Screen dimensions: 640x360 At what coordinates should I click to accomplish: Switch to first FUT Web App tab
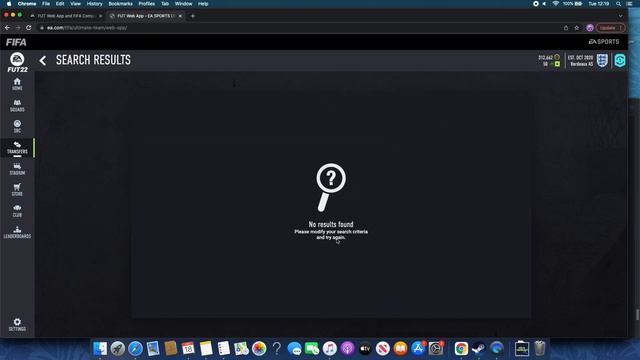pos(66,16)
